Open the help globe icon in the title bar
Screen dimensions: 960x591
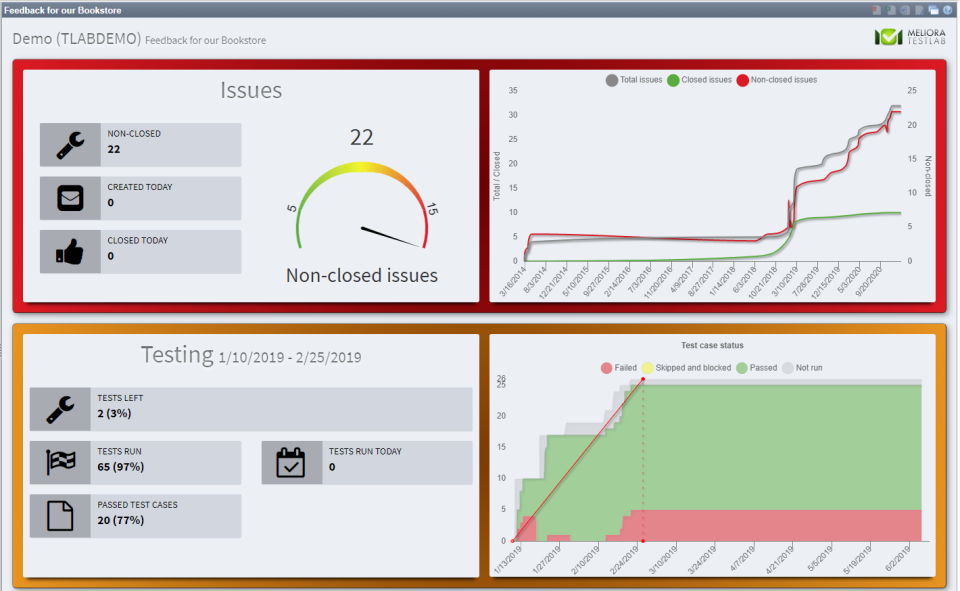click(948, 10)
